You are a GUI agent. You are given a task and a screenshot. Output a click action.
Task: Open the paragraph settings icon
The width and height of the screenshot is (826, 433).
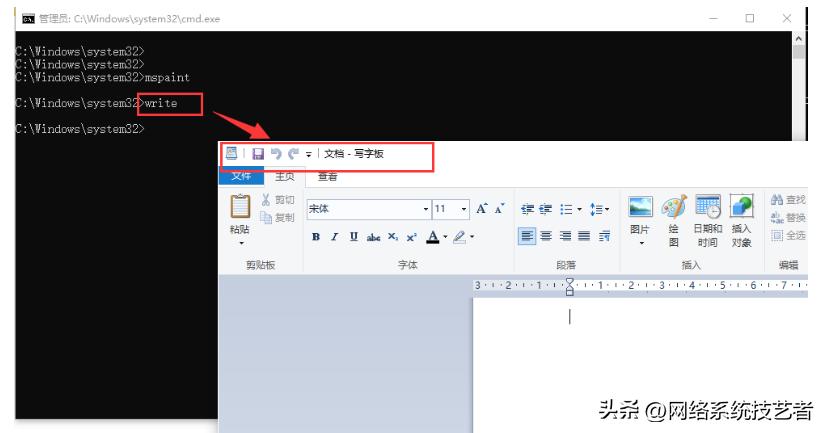tap(604, 236)
